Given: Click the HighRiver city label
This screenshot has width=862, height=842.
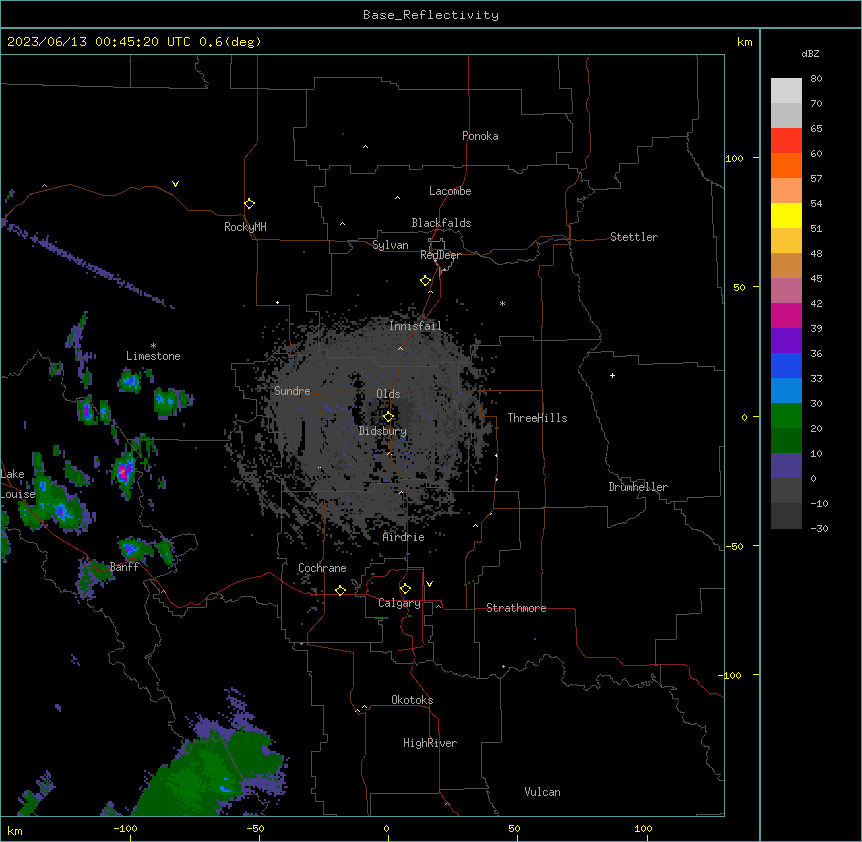Looking at the screenshot, I should (429, 743).
